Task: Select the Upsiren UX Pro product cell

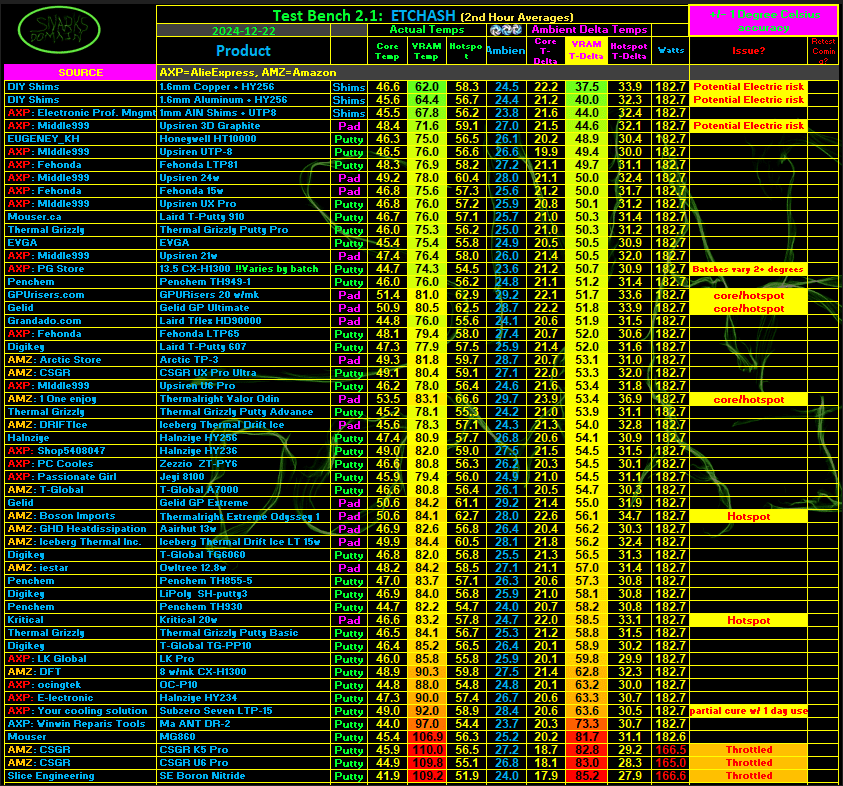Action: (244, 204)
